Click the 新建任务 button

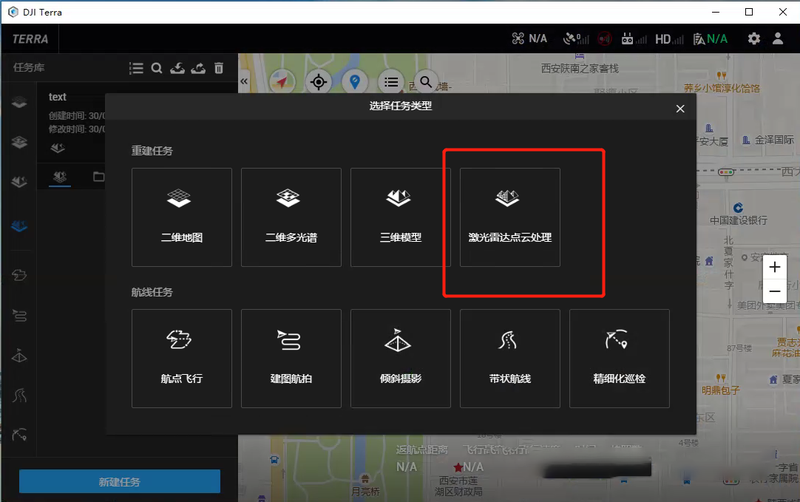(x=119, y=482)
